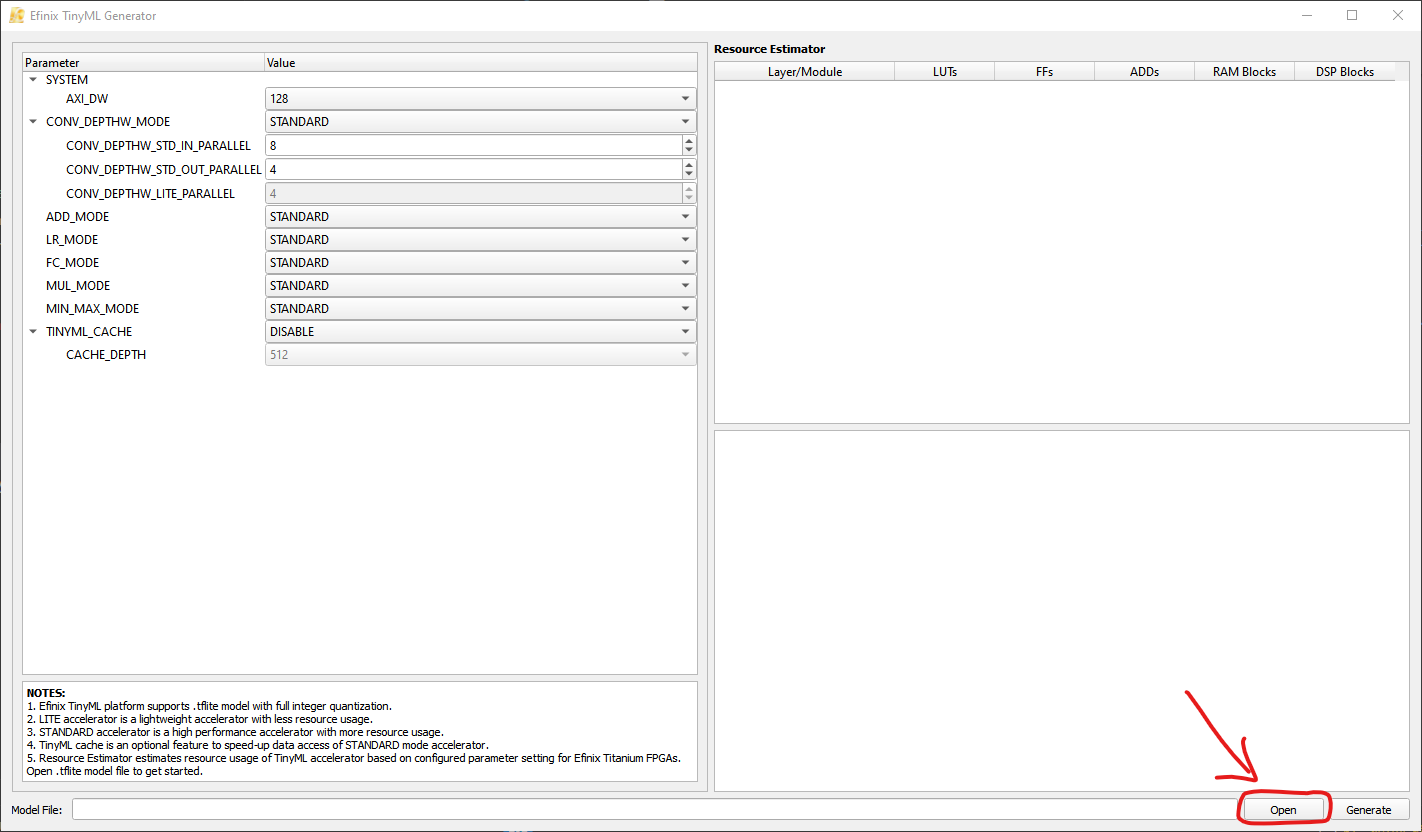Image resolution: width=1422 pixels, height=832 pixels.
Task: Increase CONV_DEPTHW_STD_OUT_PARALLEL with up arrow
Action: pyautogui.click(x=689, y=165)
